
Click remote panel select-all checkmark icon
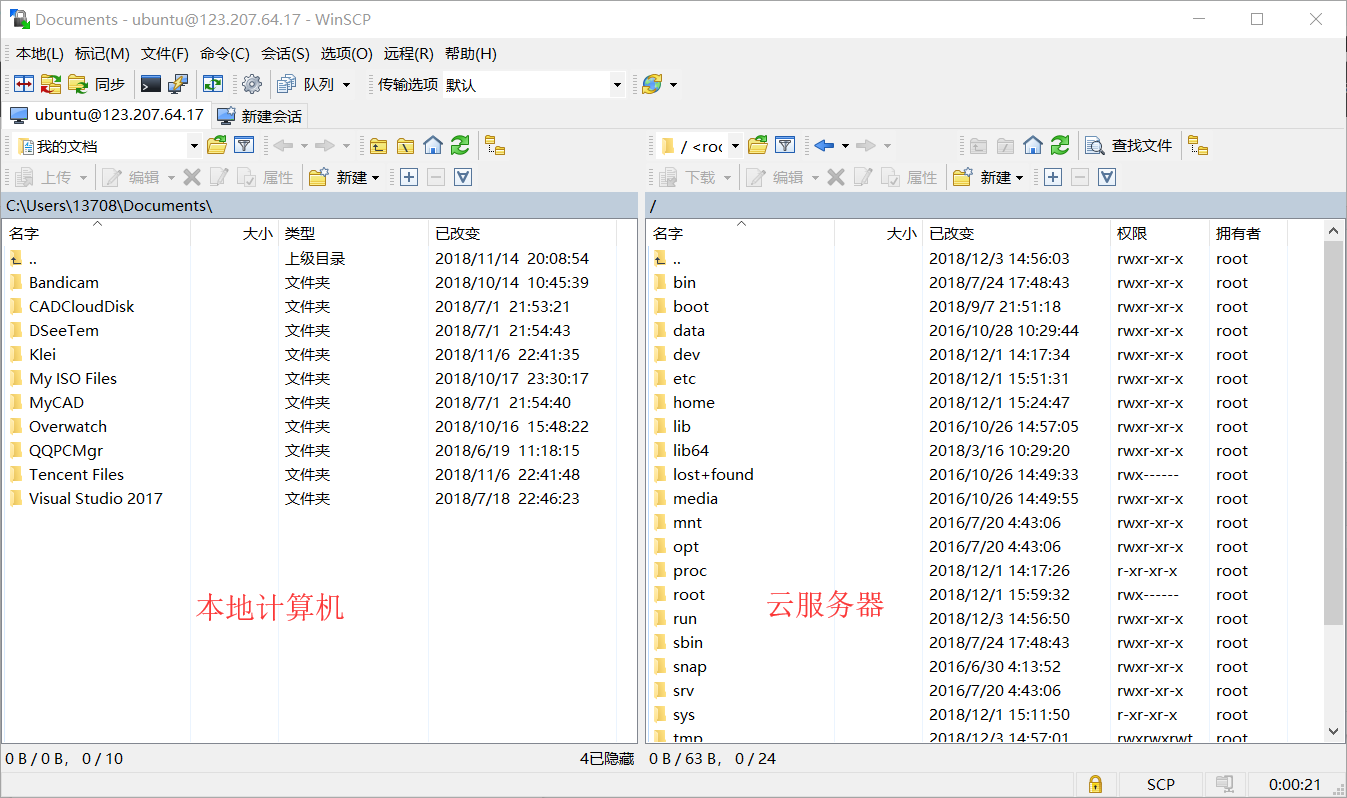click(x=1106, y=177)
